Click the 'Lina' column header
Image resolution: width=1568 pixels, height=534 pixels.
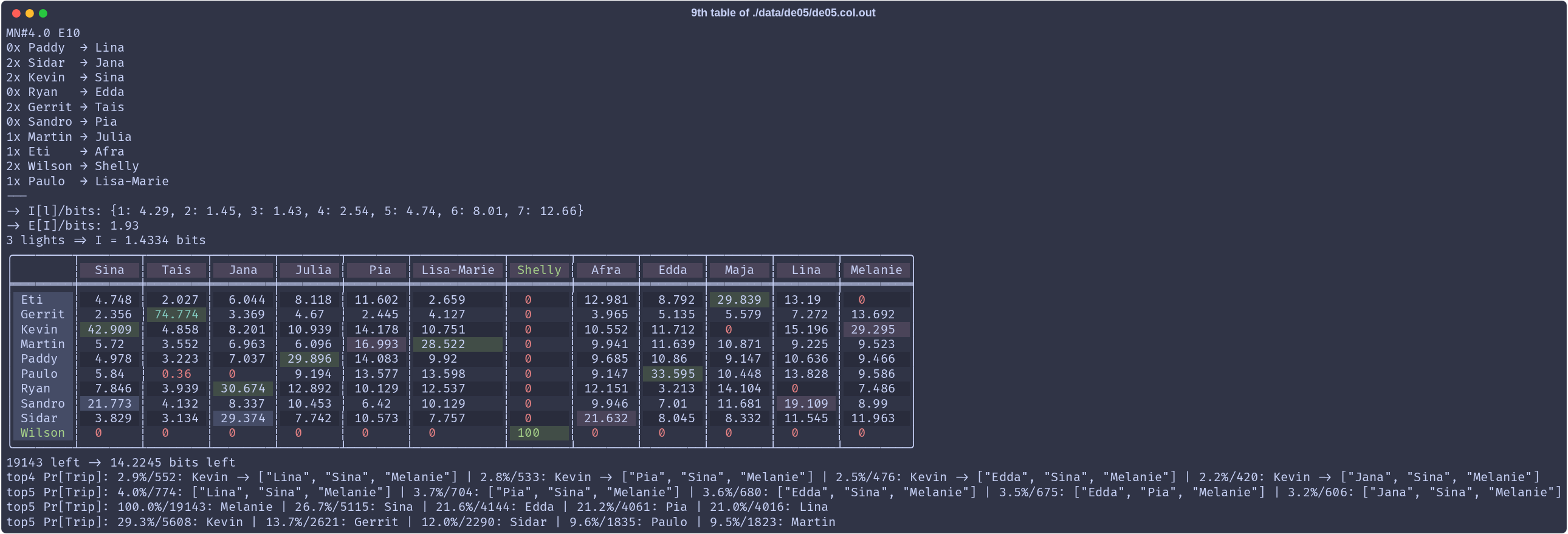click(x=806, y=270)
